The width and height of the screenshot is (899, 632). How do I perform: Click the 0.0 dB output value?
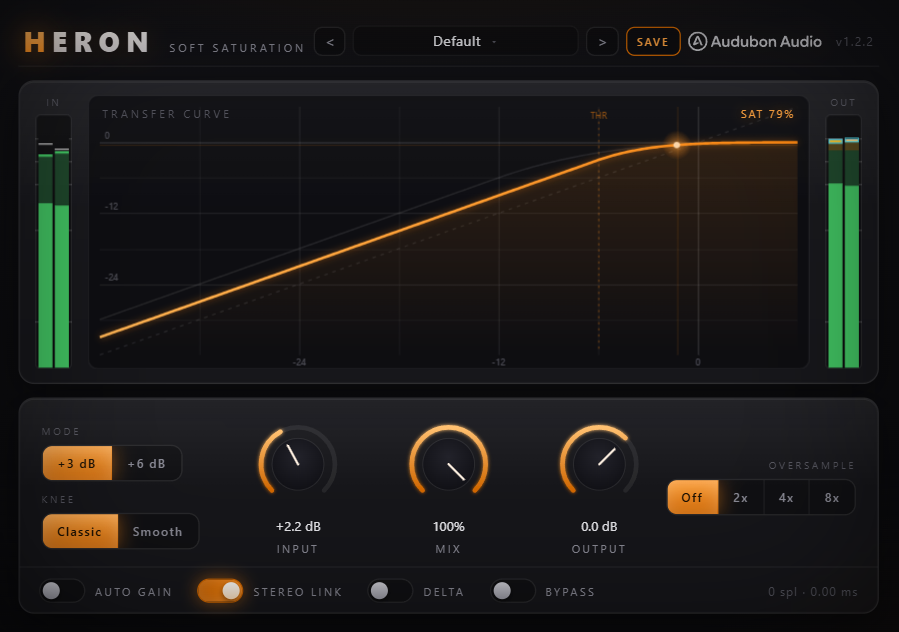[599, 526]
